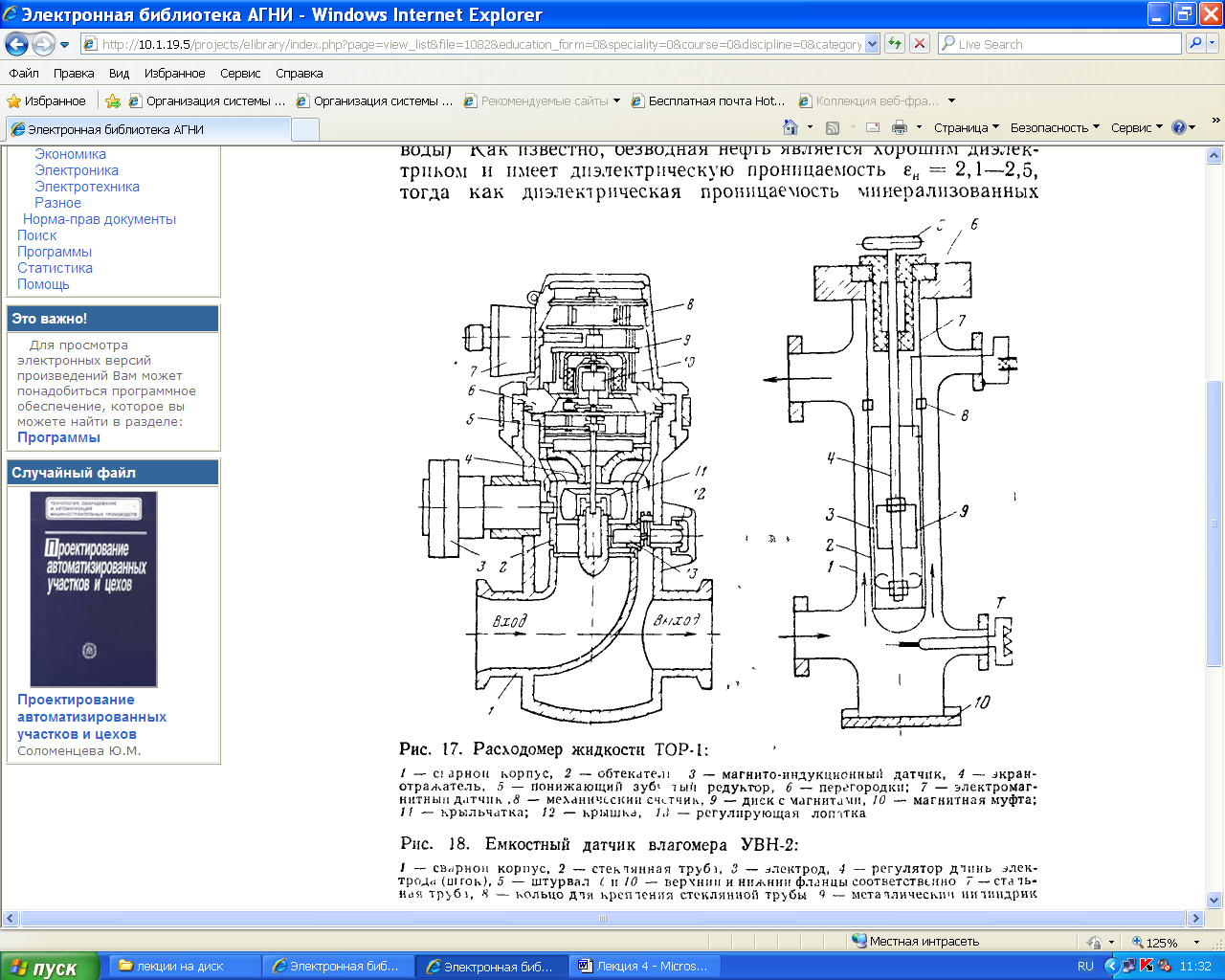1225x980 pixels.
Task: Open the Правка menu
Action: 74,73
